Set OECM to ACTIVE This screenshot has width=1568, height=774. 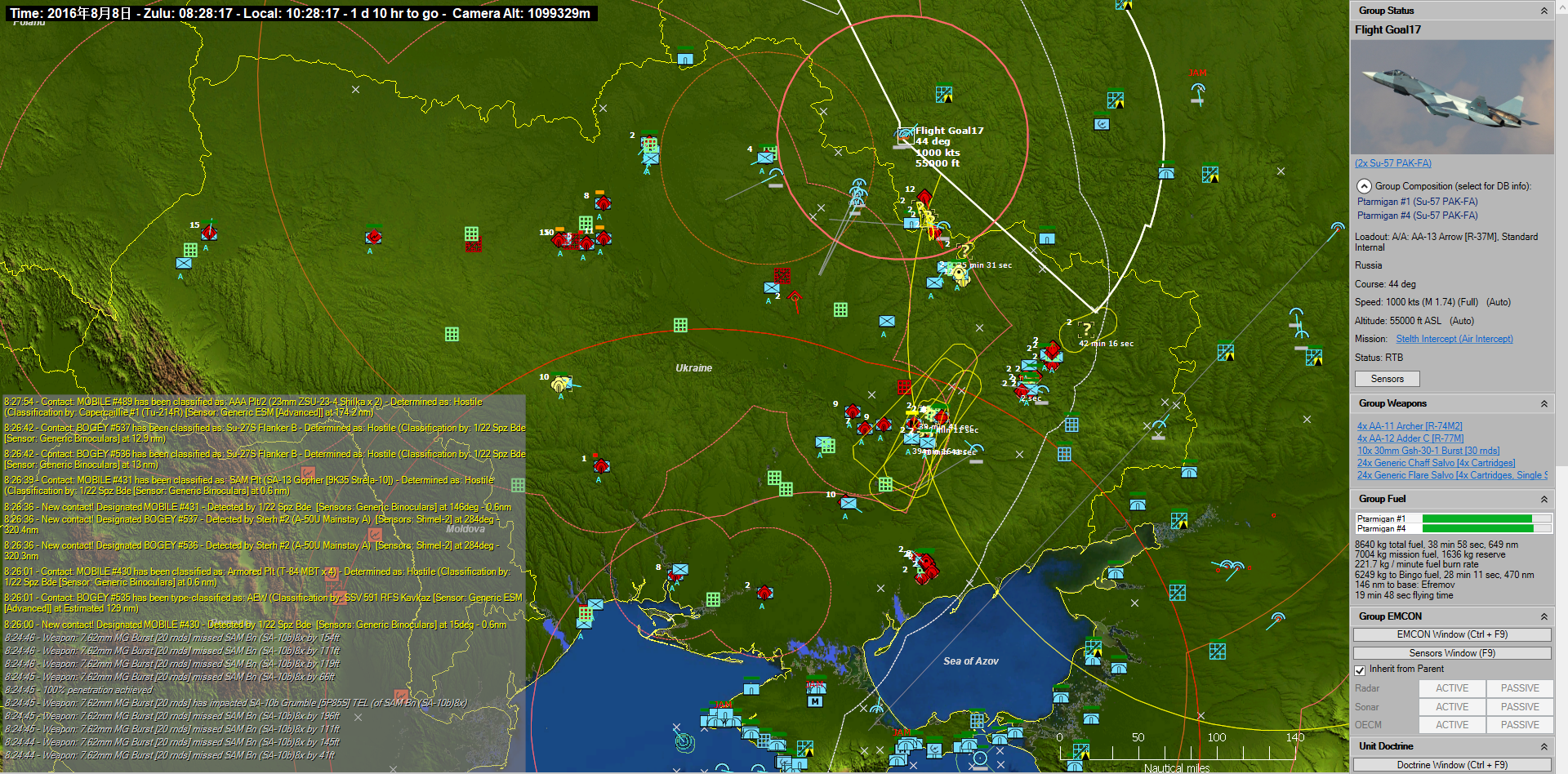pos(1452,725)
